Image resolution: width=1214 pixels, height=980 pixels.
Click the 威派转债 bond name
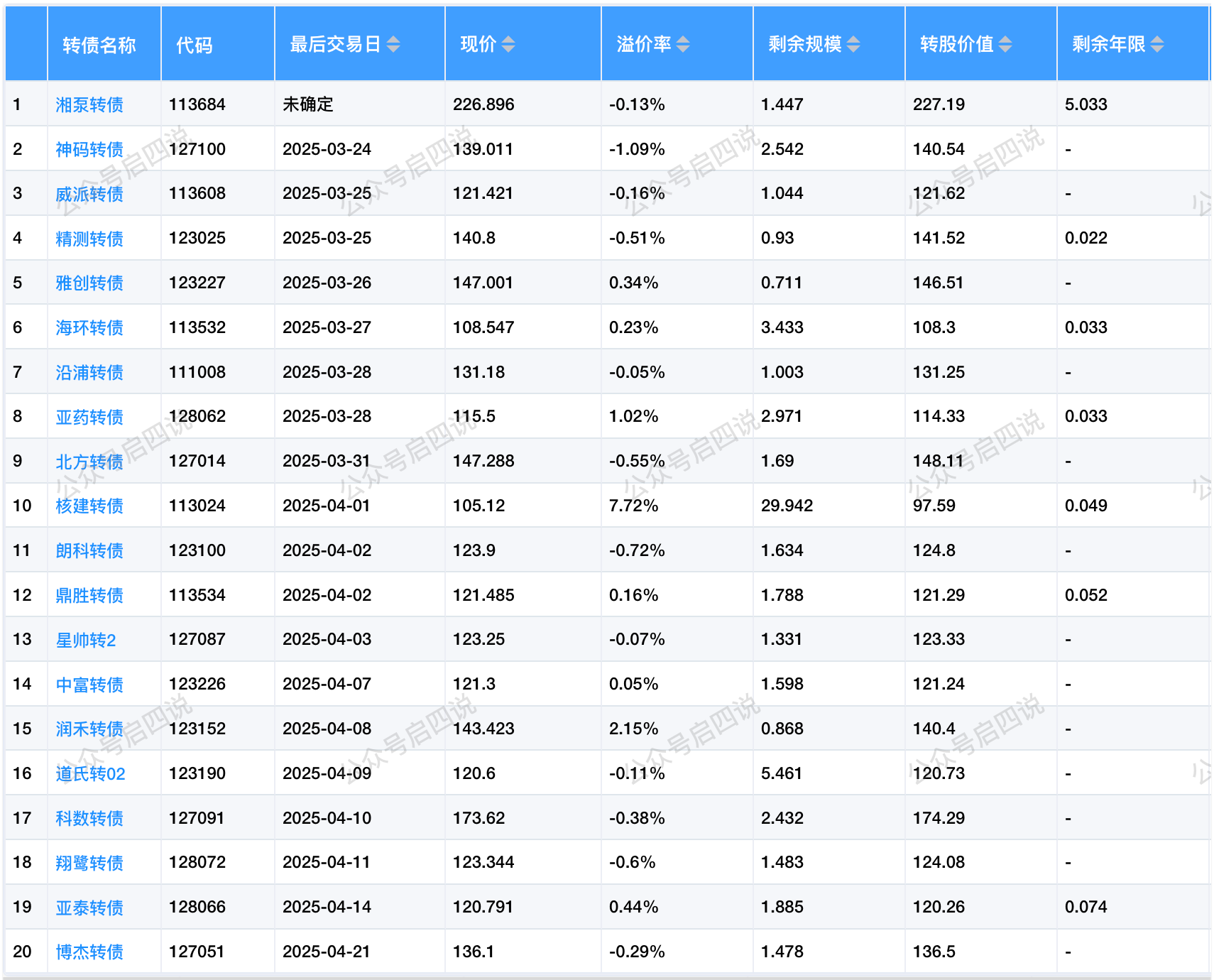point(89,194)
